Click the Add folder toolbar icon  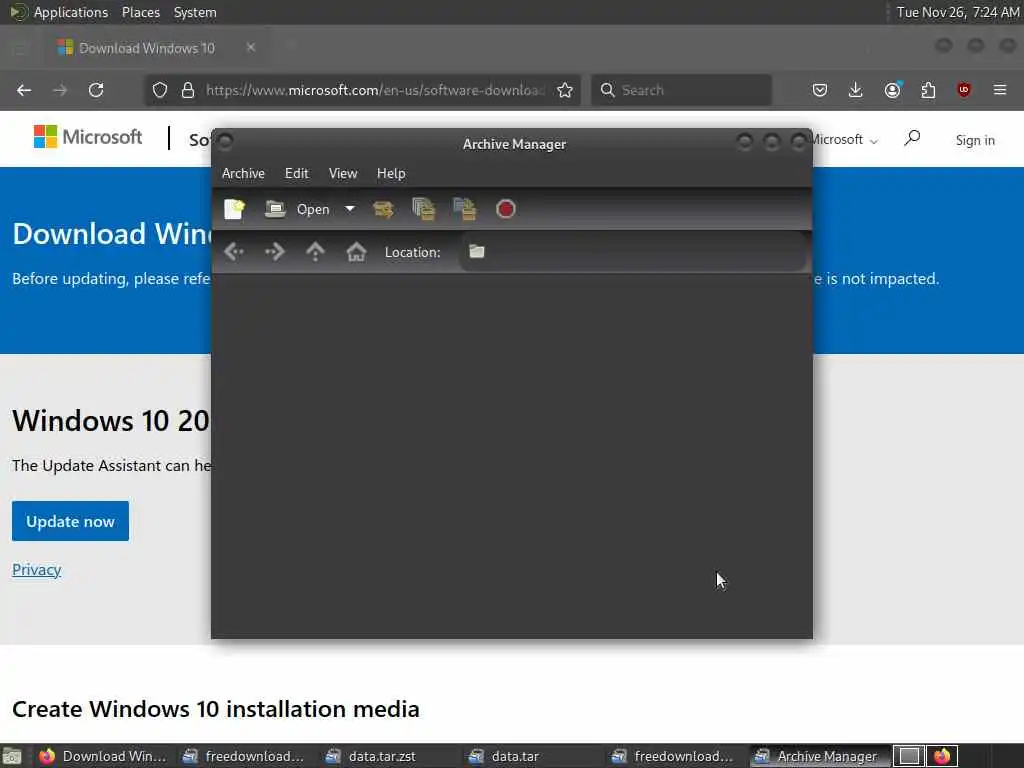[x=464, y=209]
